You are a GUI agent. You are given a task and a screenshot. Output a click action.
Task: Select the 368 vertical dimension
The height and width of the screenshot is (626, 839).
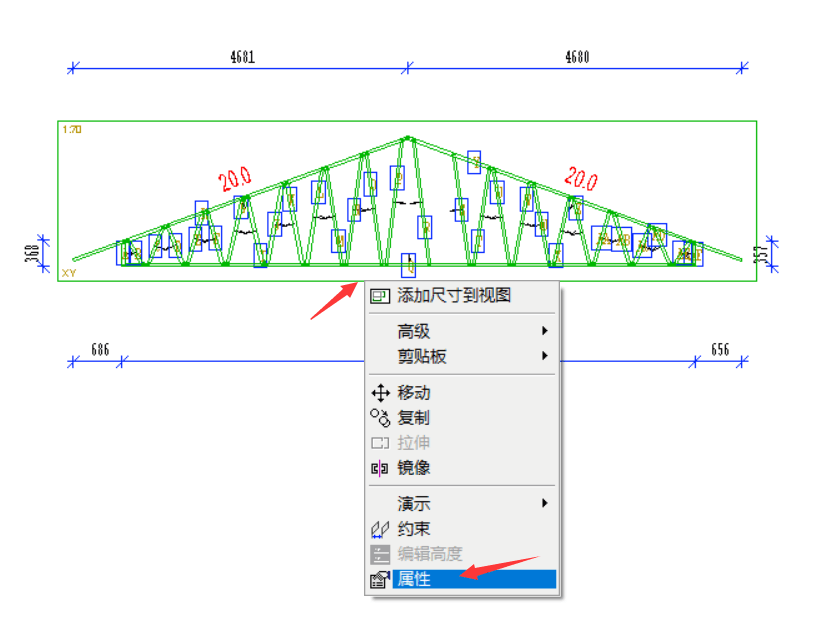pyautogui.click(x=32, y=254)
